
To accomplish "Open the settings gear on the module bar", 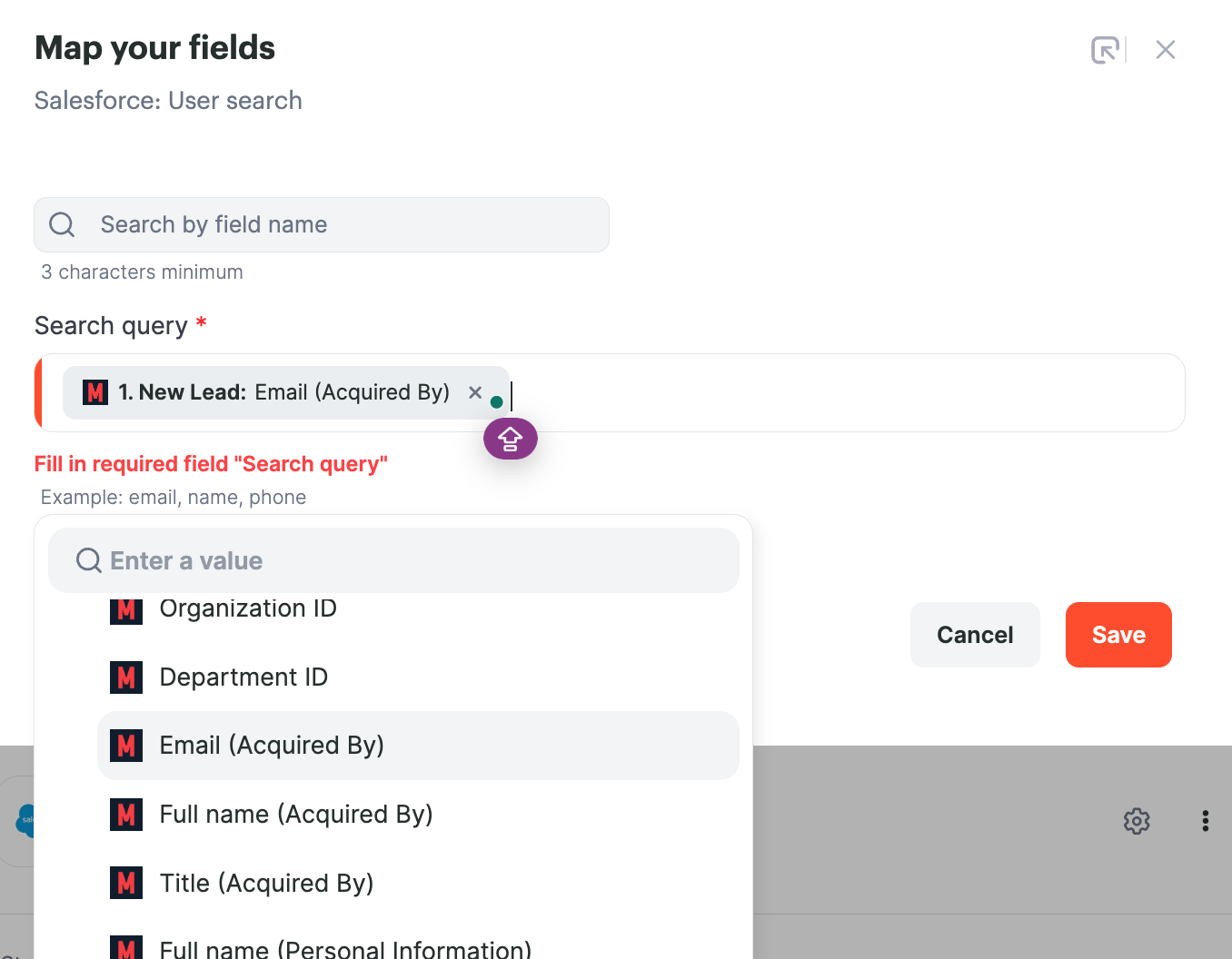I will (x=1136, y=821).
